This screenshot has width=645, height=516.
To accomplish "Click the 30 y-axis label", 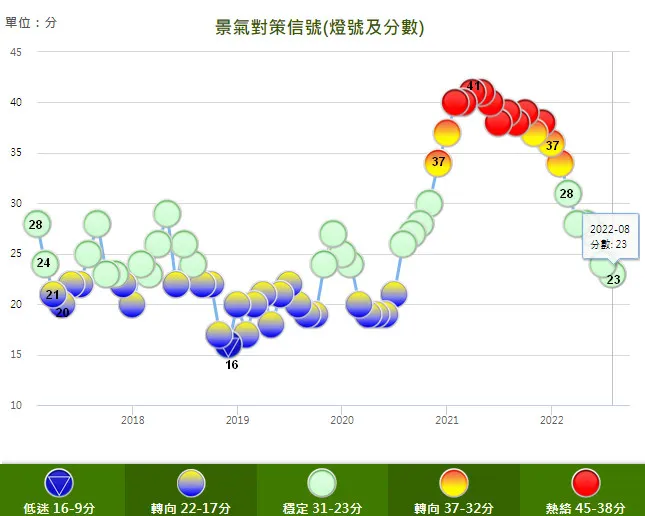I will (16, 203).
